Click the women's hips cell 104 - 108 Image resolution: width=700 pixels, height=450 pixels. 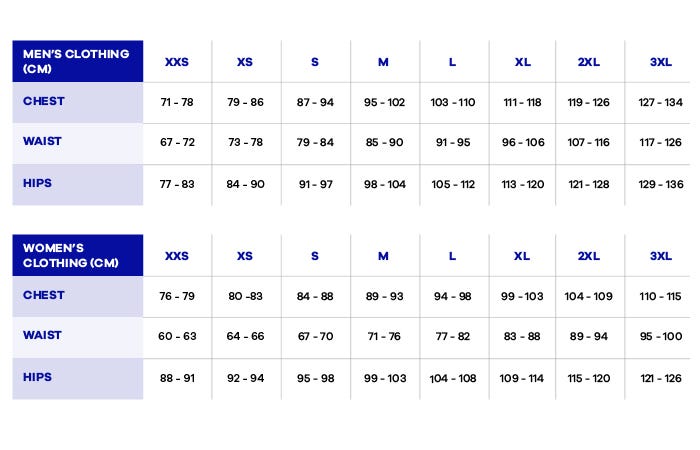click(452, 379)
